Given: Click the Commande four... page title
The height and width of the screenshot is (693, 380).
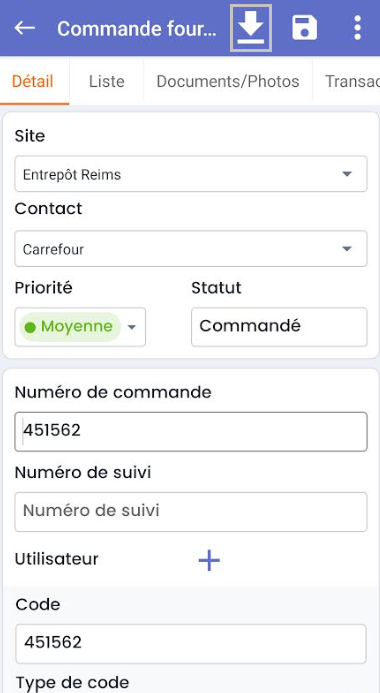Looking at the screenshot, I should (x=137, y=29).
